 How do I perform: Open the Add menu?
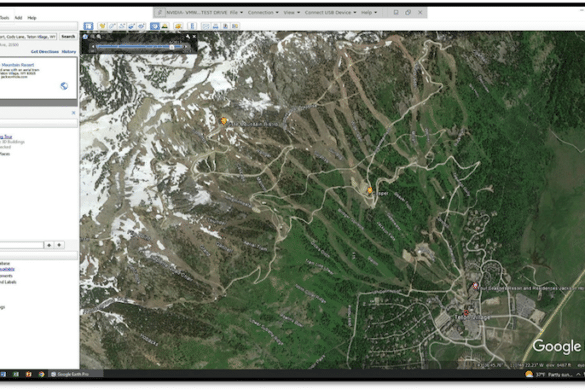[18, 18]
